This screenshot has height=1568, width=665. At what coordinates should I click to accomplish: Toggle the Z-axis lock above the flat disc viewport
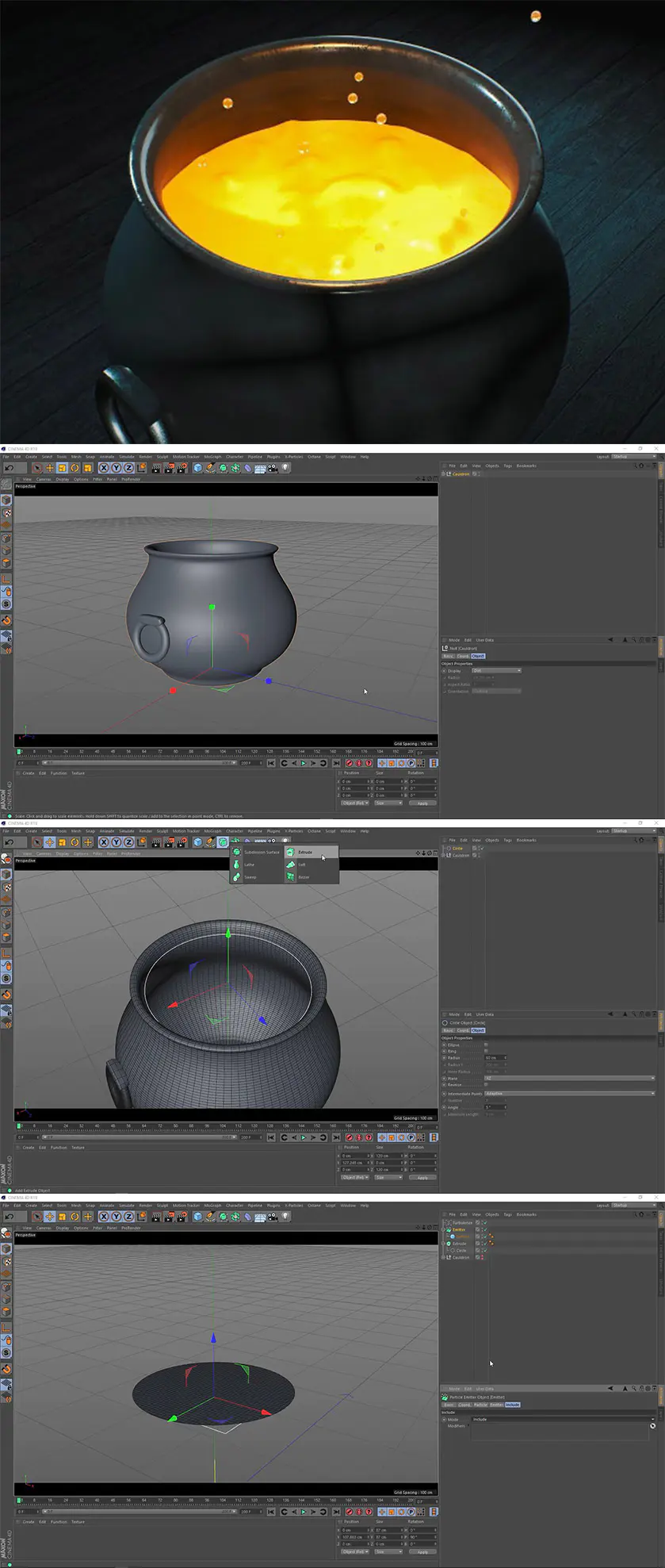click(128, 1217)
